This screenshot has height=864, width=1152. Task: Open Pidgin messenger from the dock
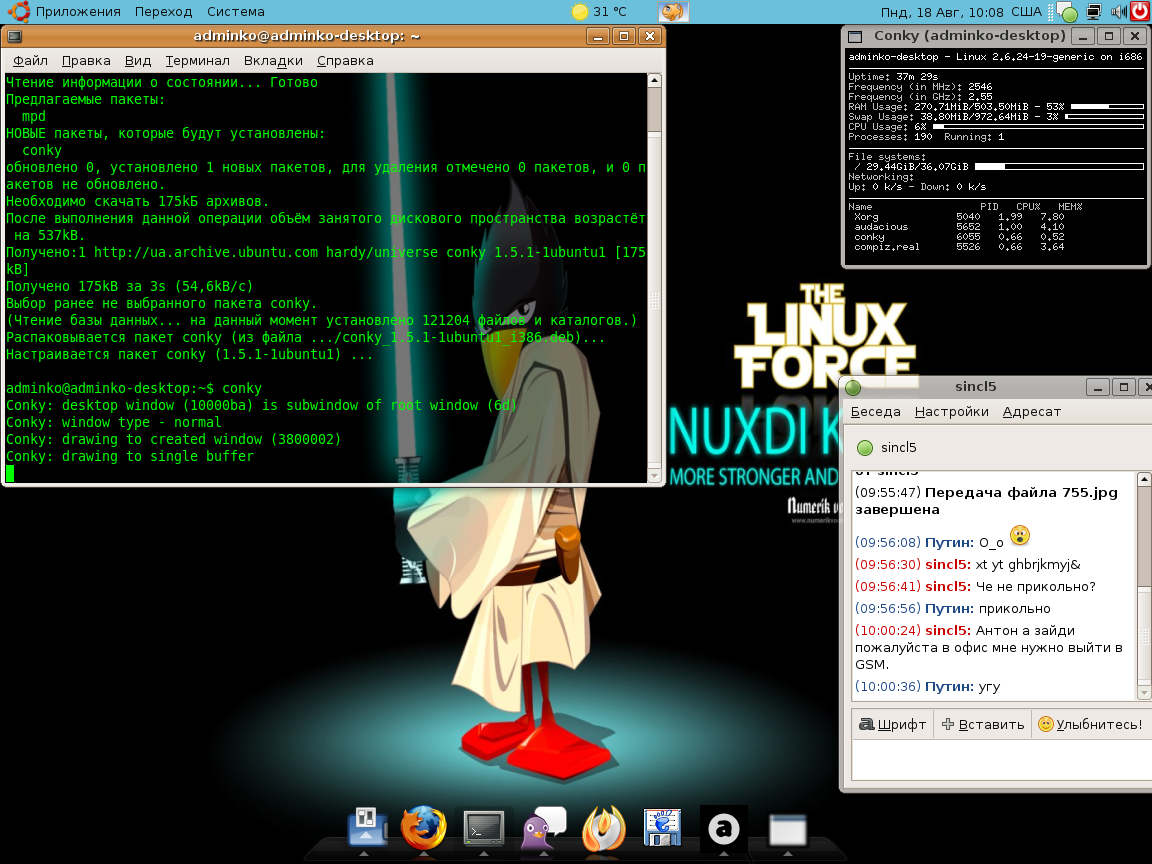pos(544,829)
